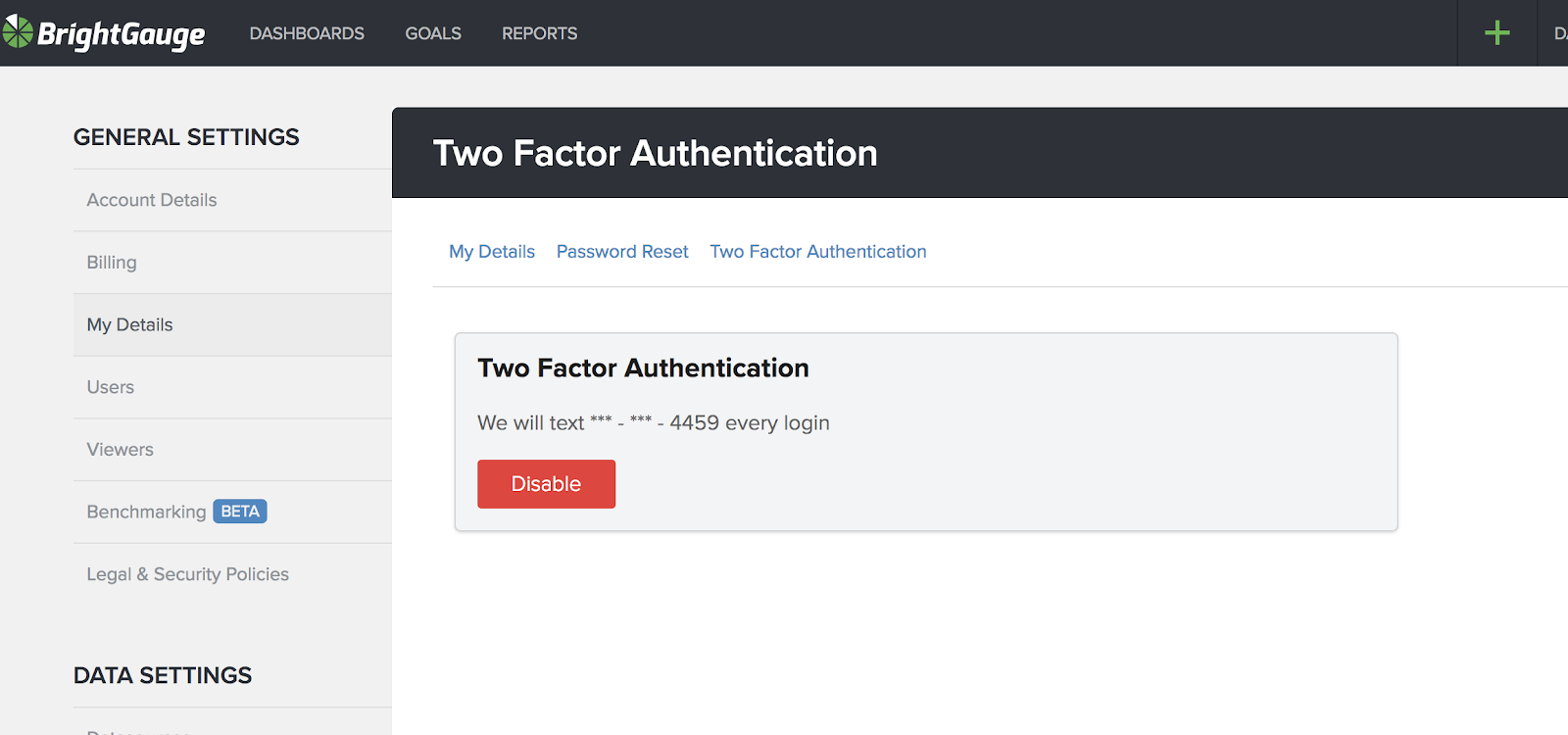Switch to Two Factor Authentication tab link
Image resolution: width=1568 pixels, height=735 pixels.
pyautogui.click(x=818, y=252)
